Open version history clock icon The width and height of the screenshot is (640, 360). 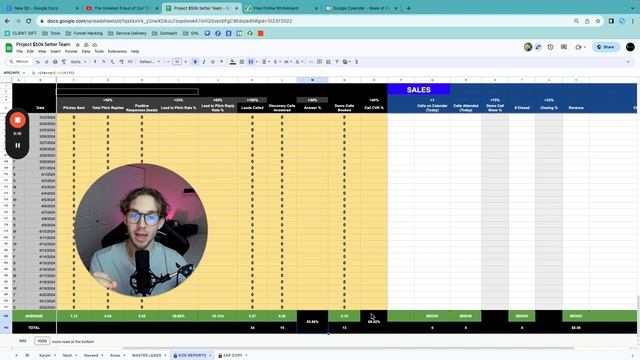tap(551, 47)
